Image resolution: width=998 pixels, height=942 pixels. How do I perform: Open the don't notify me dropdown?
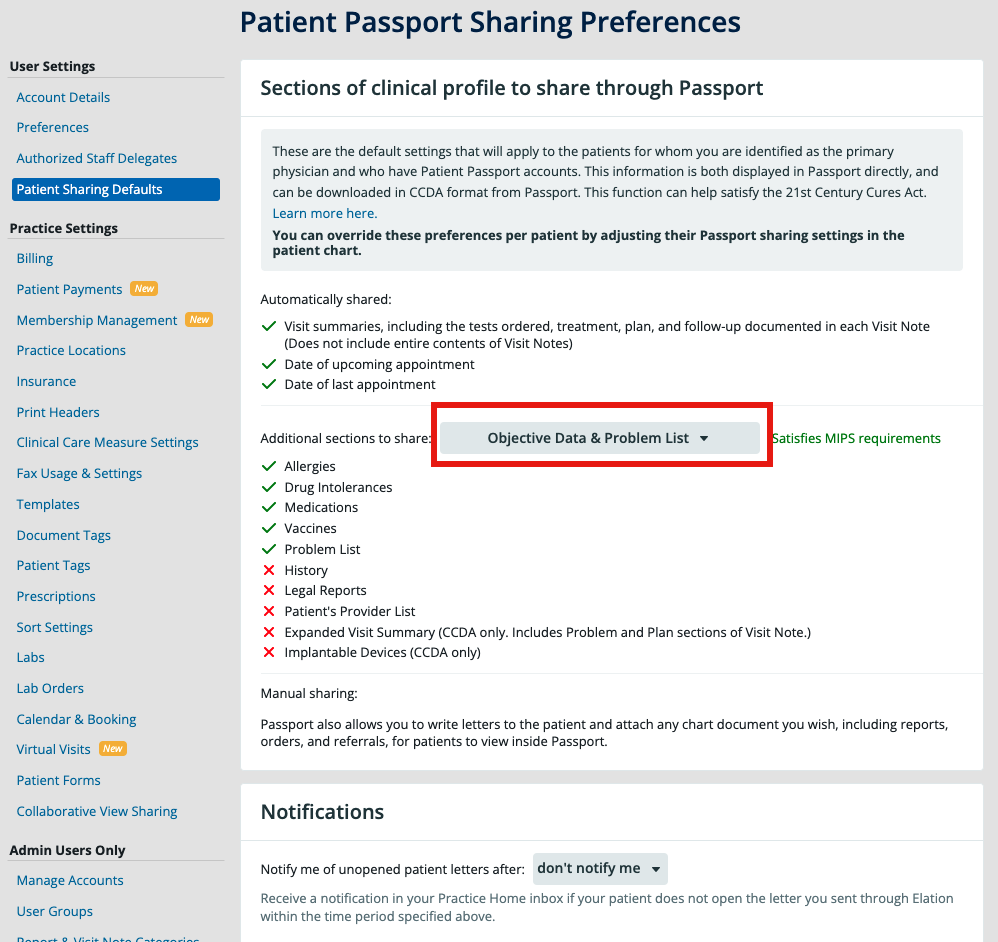click(x=600, y=869)
